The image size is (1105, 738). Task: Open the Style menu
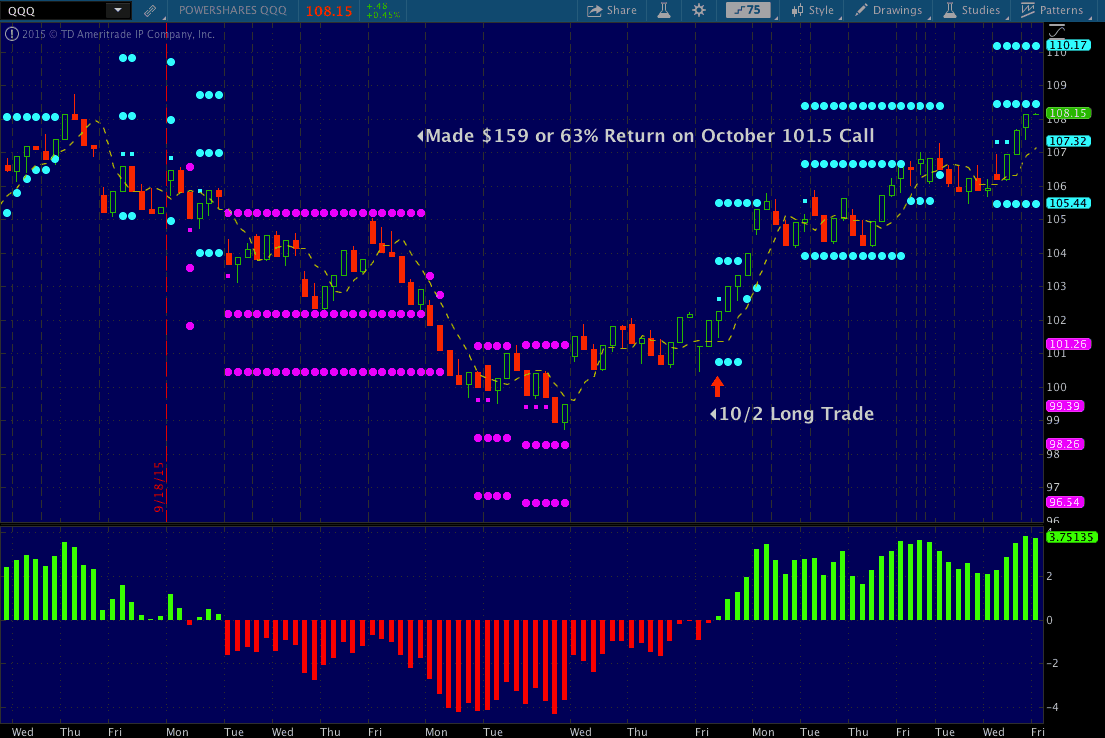click(x=820, y=10)
